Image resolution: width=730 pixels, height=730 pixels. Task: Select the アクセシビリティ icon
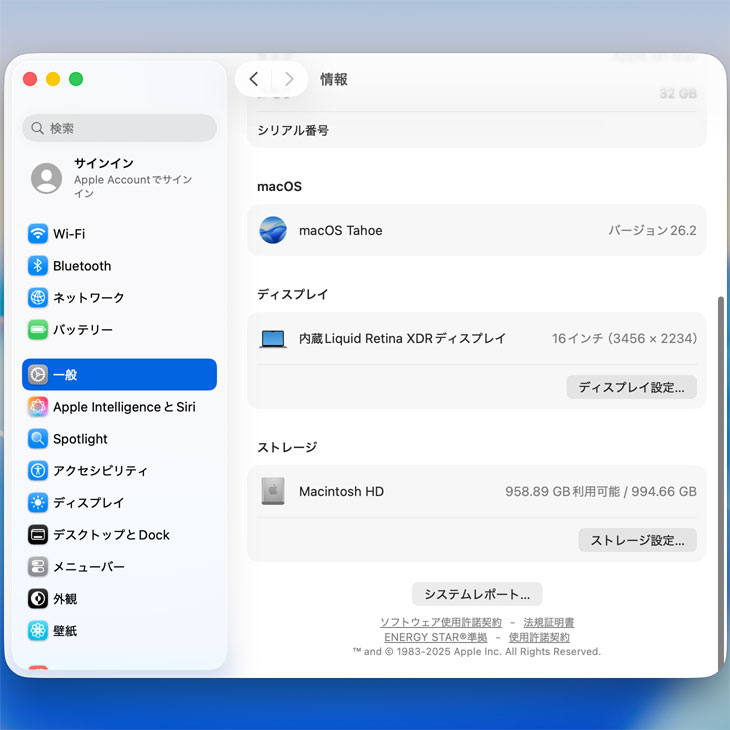point(38,471)
